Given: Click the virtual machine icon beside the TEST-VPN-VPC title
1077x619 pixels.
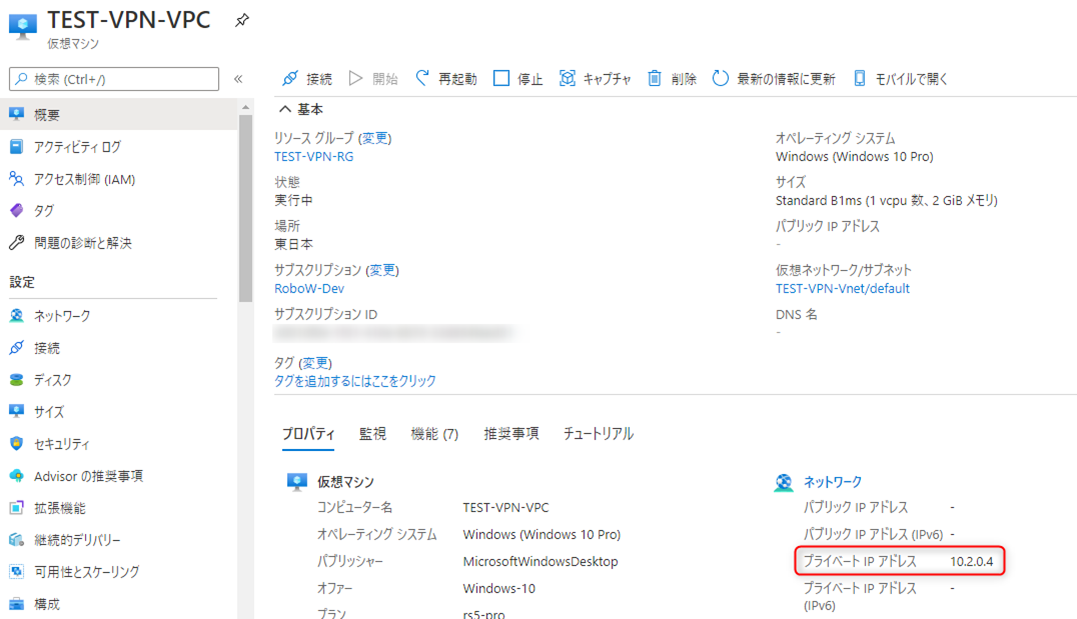Looking at the screenshot, I should point(23,26).
